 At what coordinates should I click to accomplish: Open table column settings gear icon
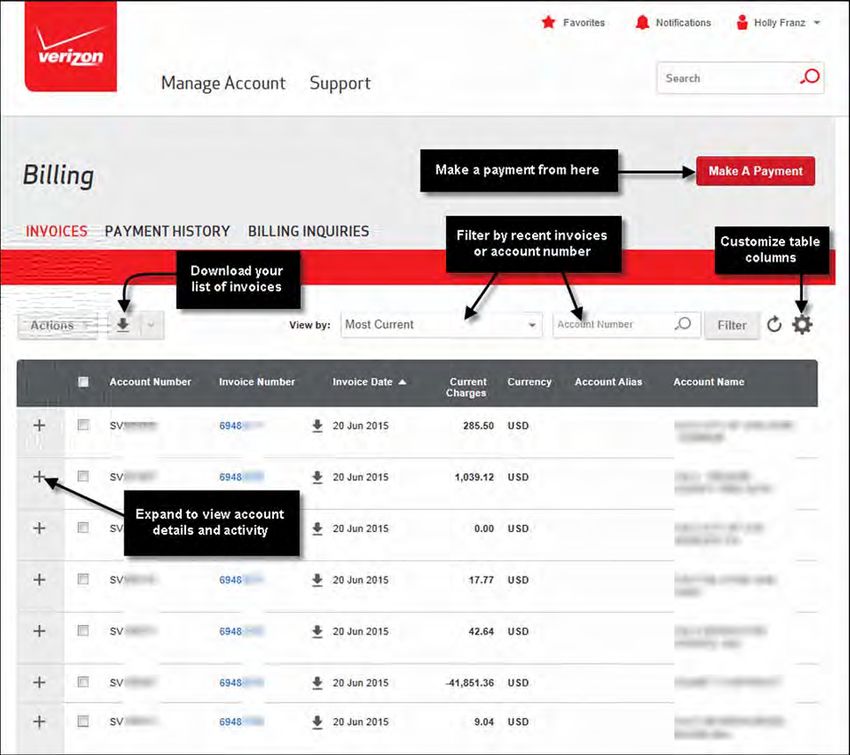coord(802,325)
